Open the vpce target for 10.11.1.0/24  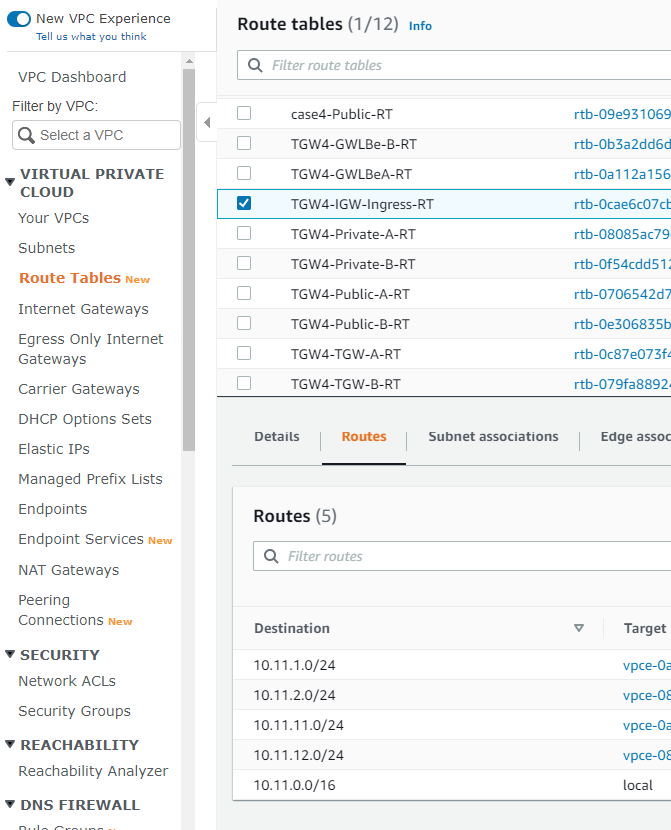pyautogui.click(x=647, y=665)
